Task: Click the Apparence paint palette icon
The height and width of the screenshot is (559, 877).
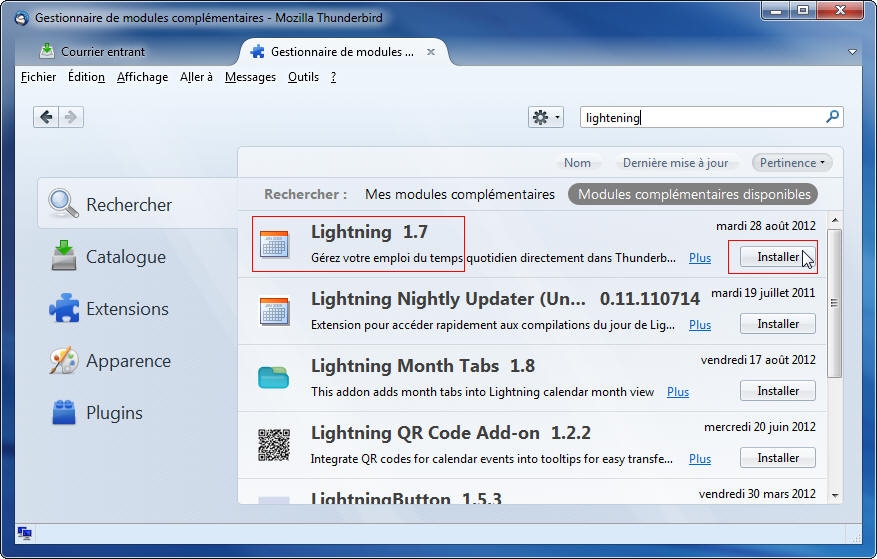Action: pos(64,360)
